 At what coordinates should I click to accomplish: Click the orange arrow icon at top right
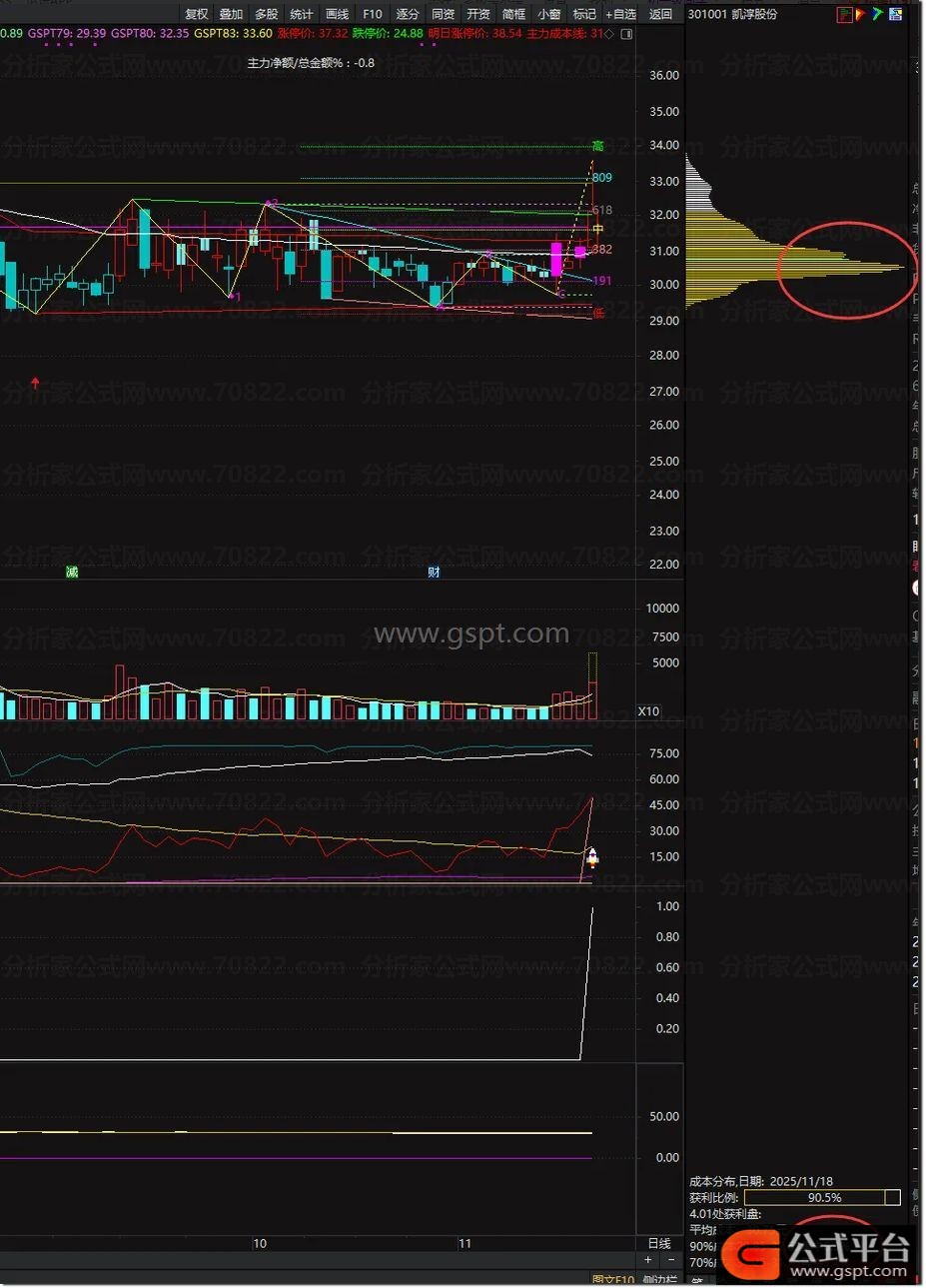[860, 14]
